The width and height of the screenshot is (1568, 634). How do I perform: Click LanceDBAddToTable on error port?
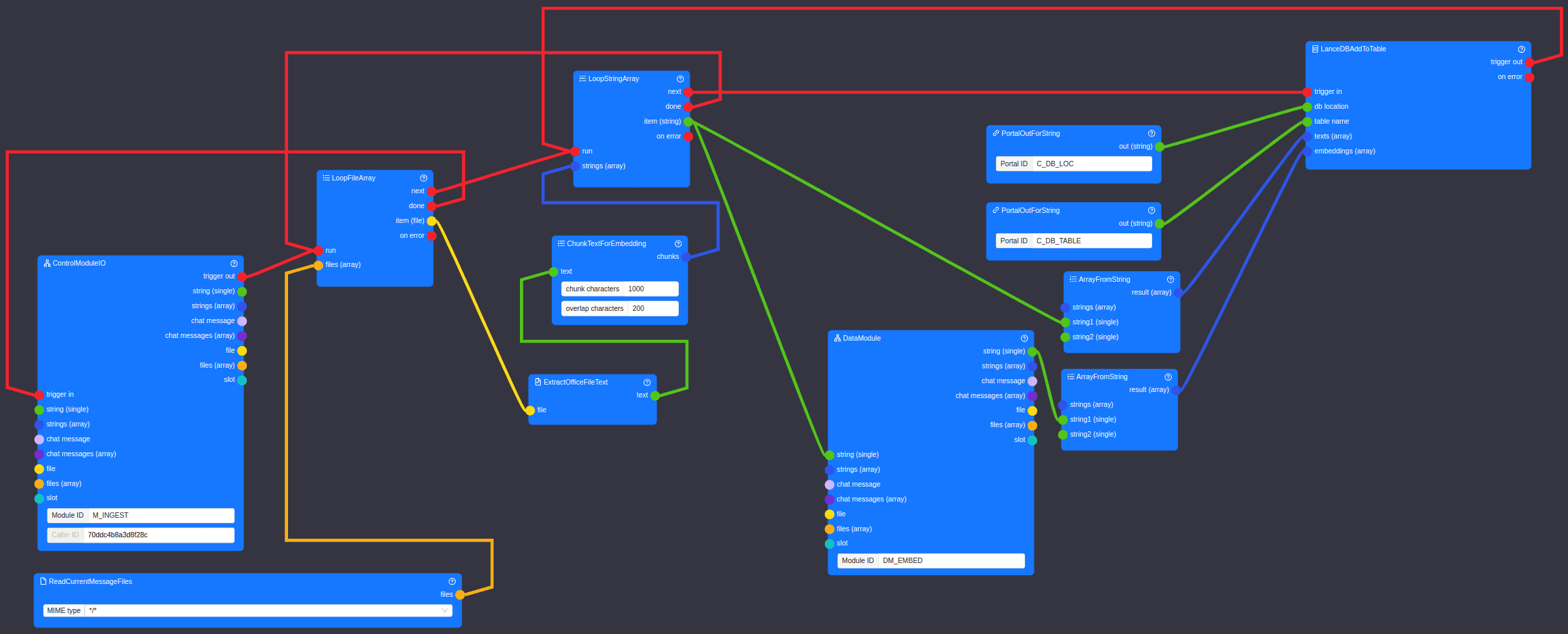coord(1529,78)
